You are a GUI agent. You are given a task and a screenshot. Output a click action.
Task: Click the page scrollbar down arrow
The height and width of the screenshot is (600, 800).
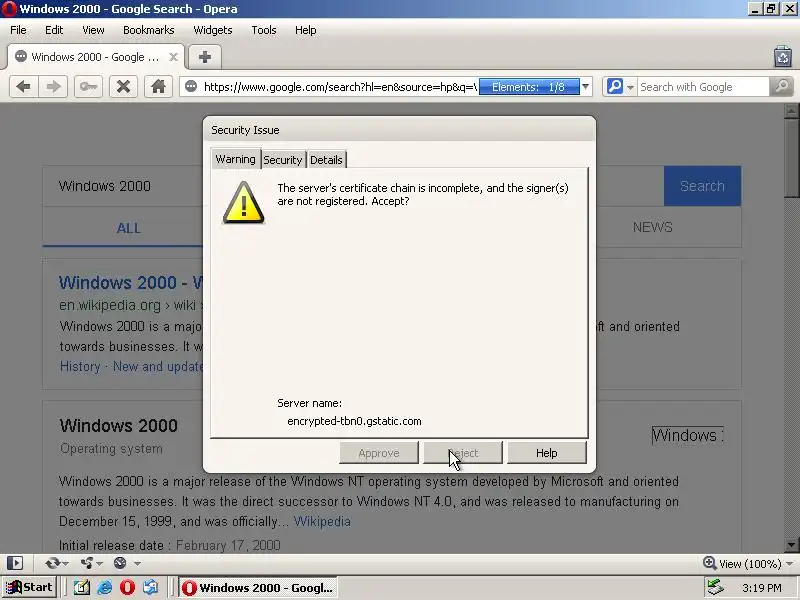791,544
